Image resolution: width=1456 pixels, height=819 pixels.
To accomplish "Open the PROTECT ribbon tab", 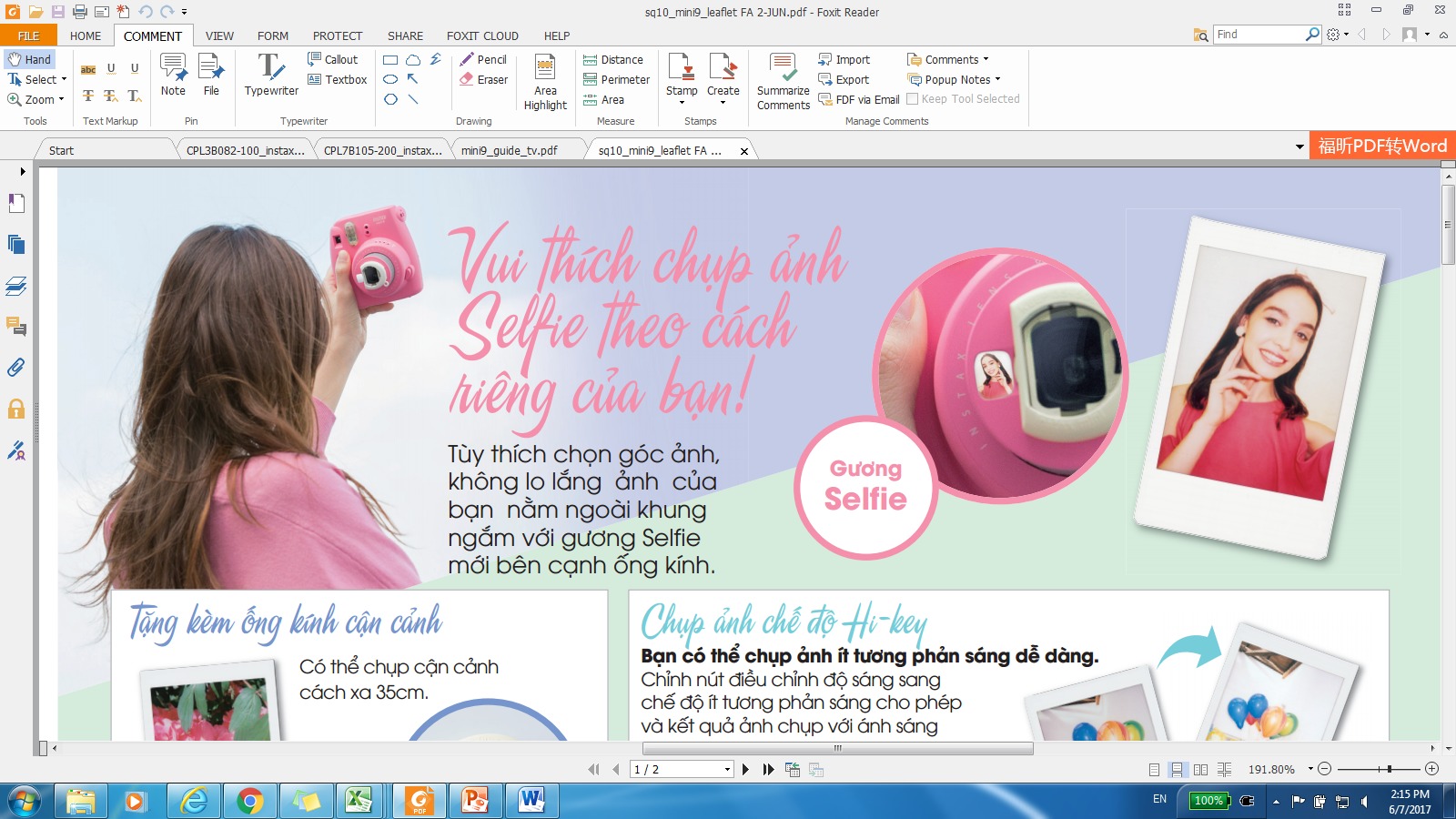I will [337, 36].
